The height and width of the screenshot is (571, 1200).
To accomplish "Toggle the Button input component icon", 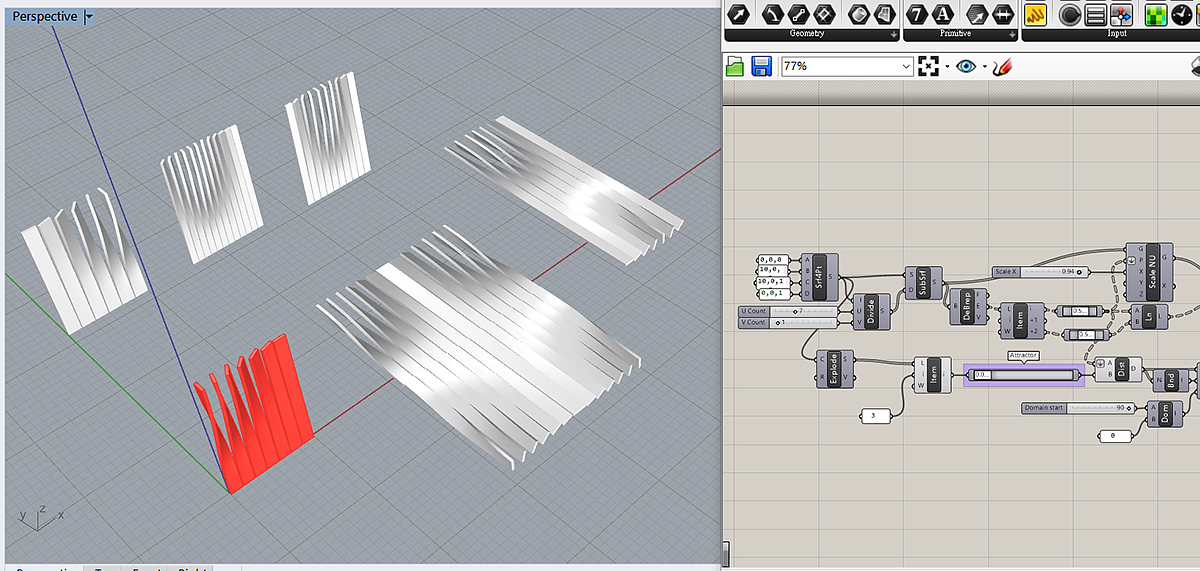I will pyautogui.click(x=1070, y=14).
